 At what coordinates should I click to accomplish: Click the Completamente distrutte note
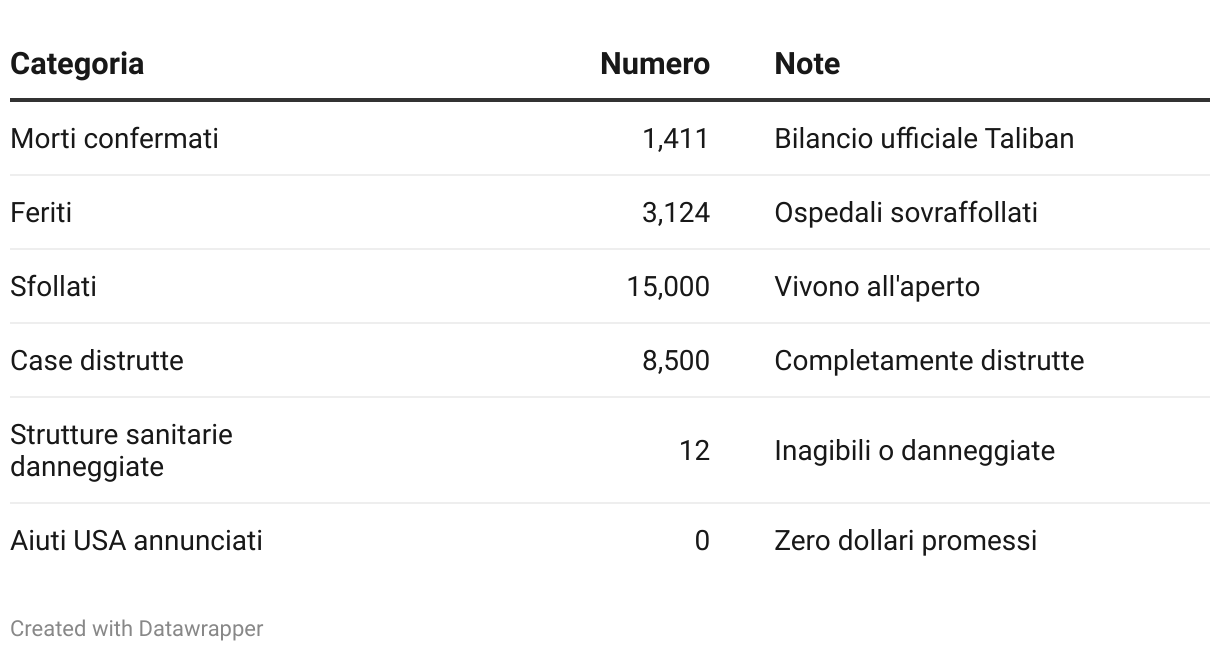click(x=929, y=360)
